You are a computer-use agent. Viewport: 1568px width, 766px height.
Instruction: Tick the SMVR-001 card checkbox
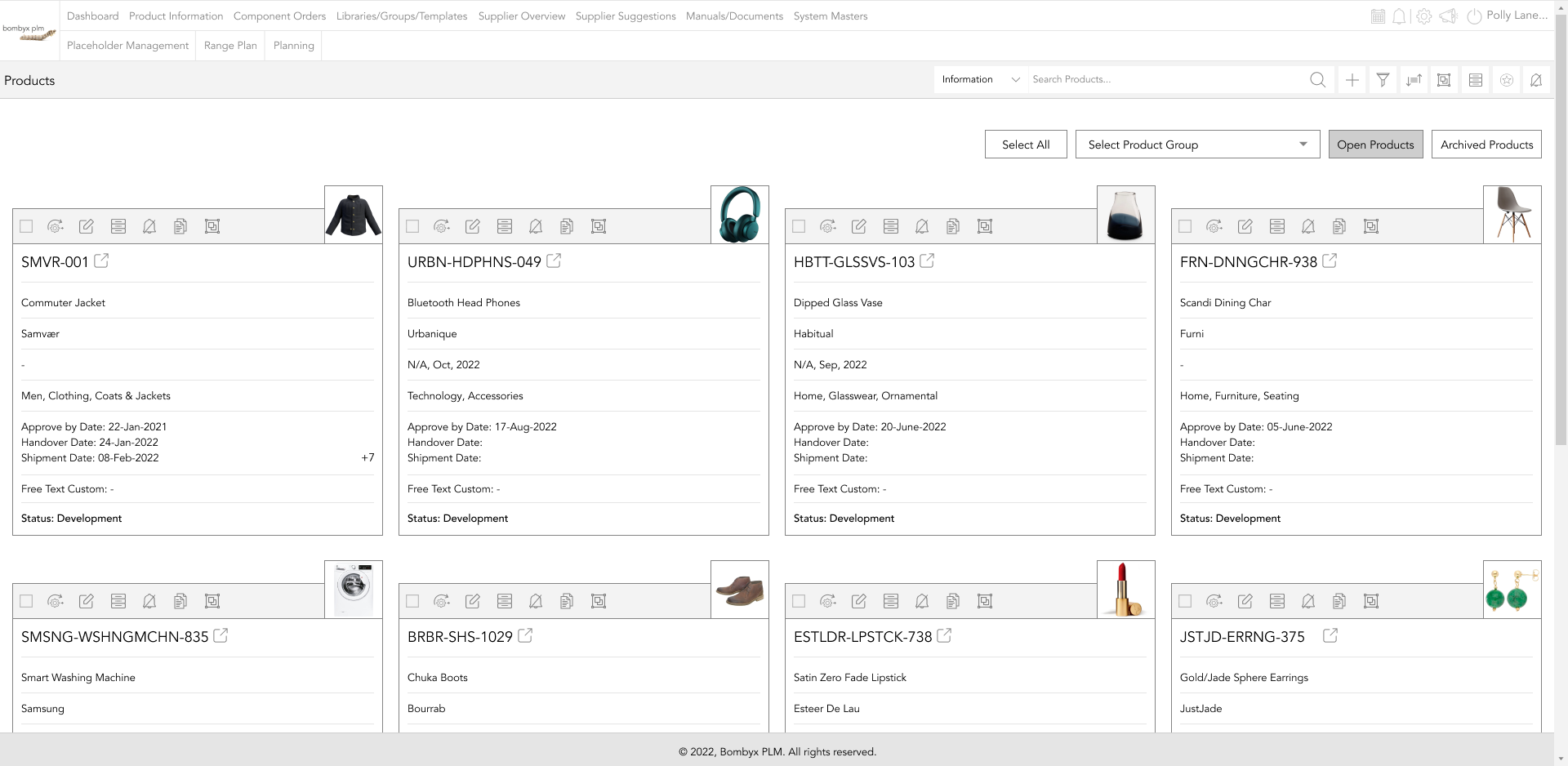pos(26,226)
